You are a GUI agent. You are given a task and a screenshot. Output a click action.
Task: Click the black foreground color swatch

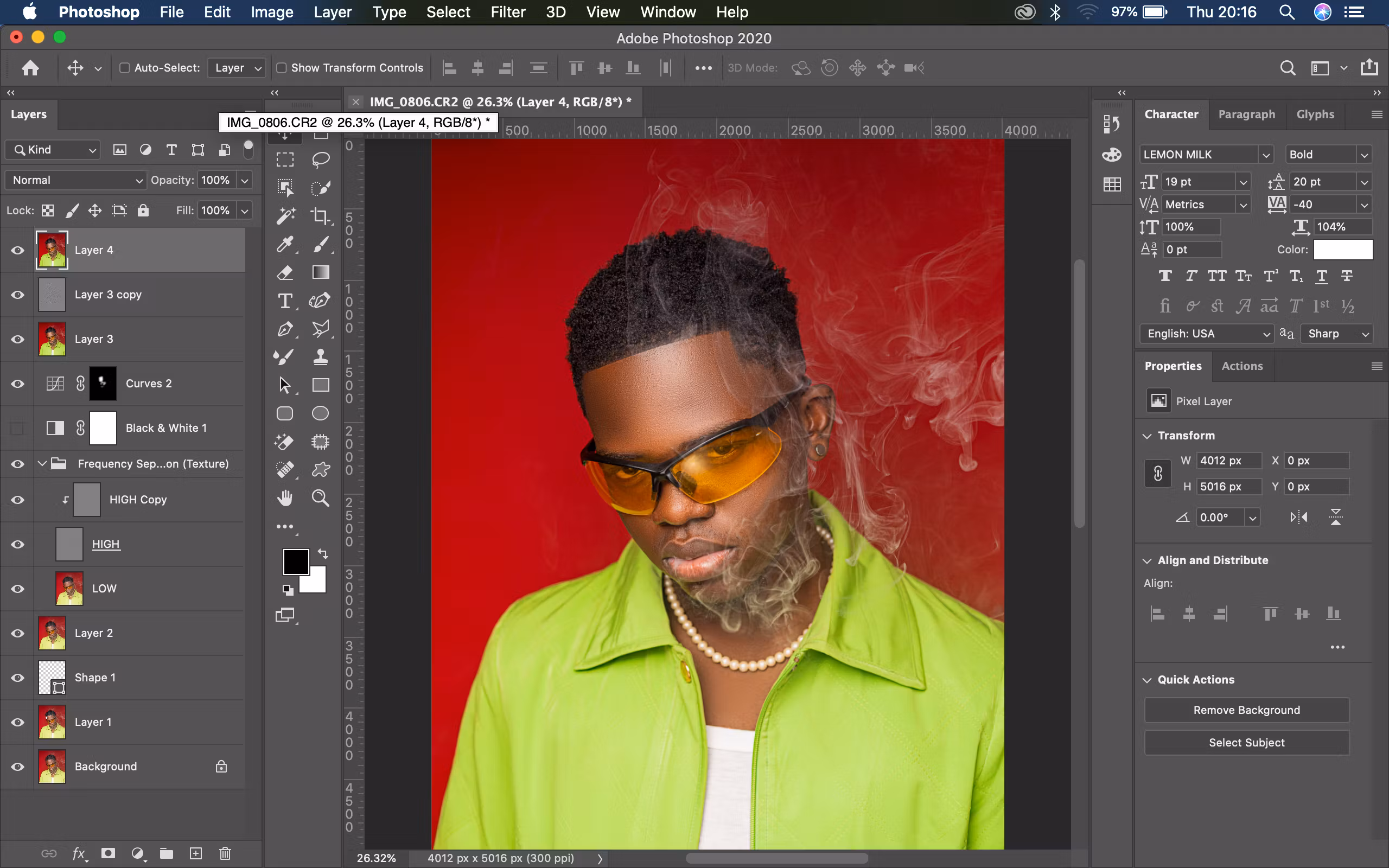click(x=295, y=561)
